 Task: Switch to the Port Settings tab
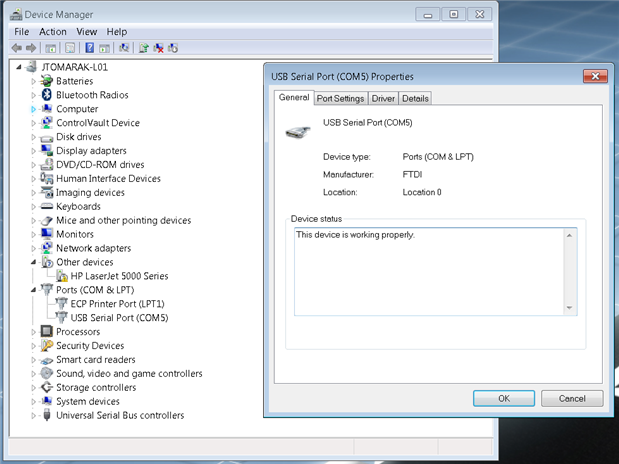pyautogui.click(x=340, y=98)
